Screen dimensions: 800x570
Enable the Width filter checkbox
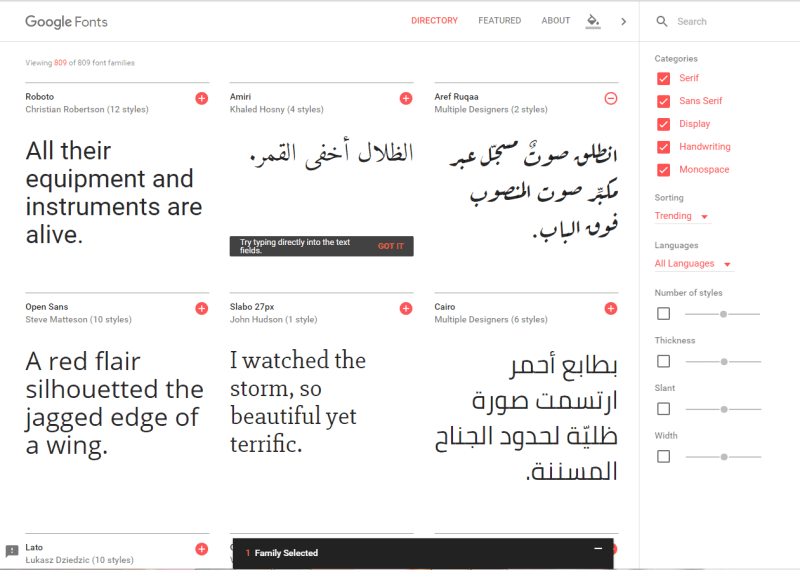pos(663,456)
